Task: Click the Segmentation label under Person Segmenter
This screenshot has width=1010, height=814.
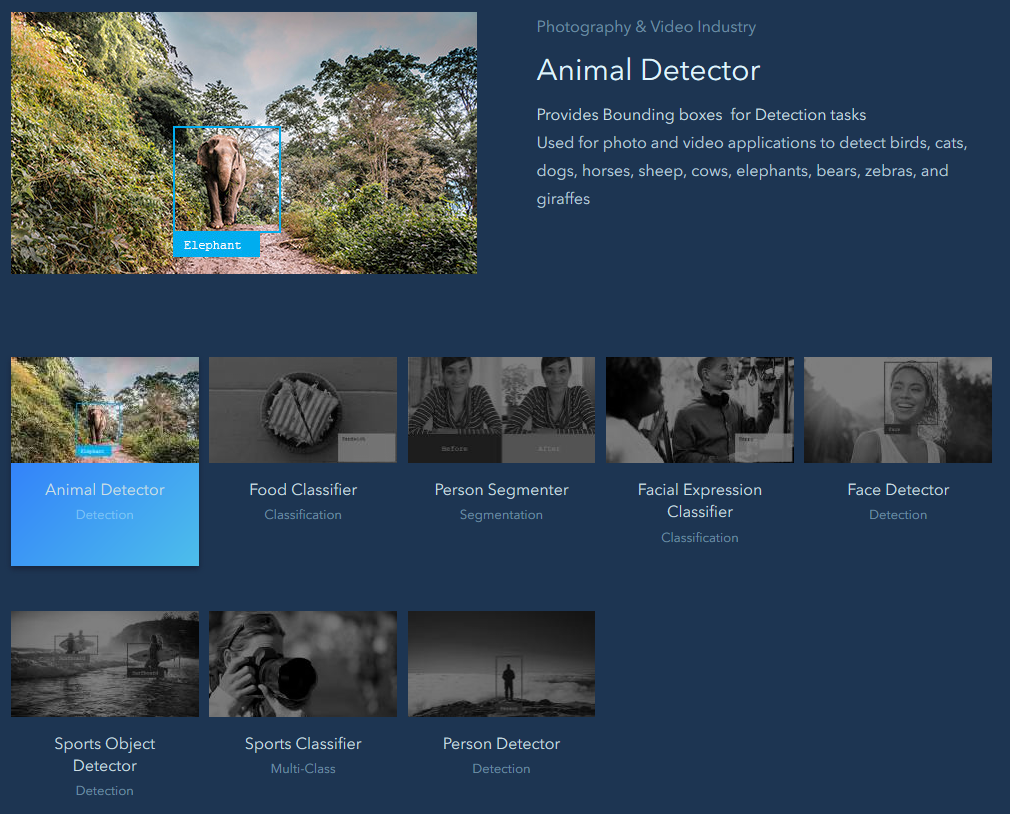Action: 501,515
